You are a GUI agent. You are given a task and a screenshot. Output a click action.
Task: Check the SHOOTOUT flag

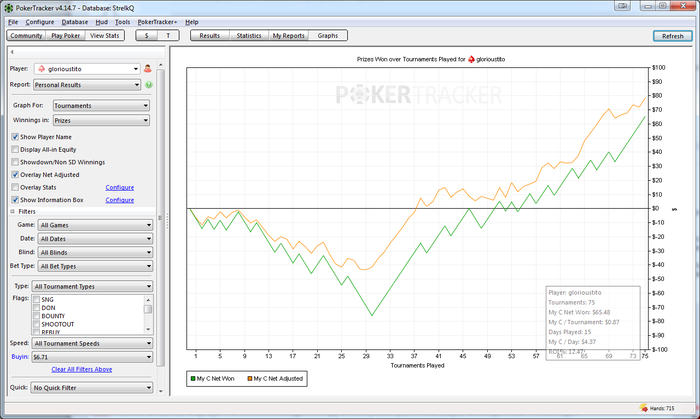(37, 324)
